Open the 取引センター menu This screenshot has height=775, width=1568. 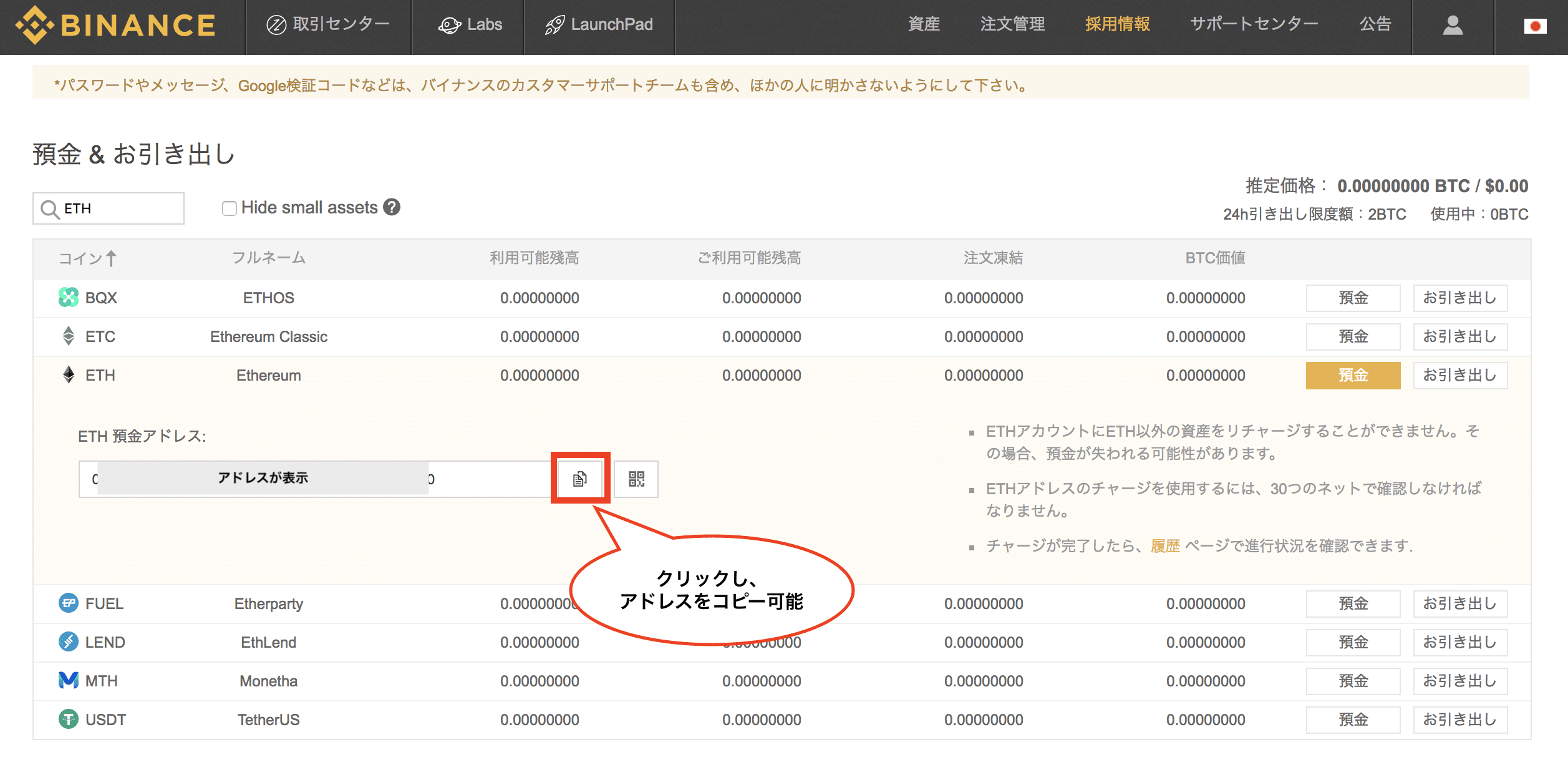(328, 25)
